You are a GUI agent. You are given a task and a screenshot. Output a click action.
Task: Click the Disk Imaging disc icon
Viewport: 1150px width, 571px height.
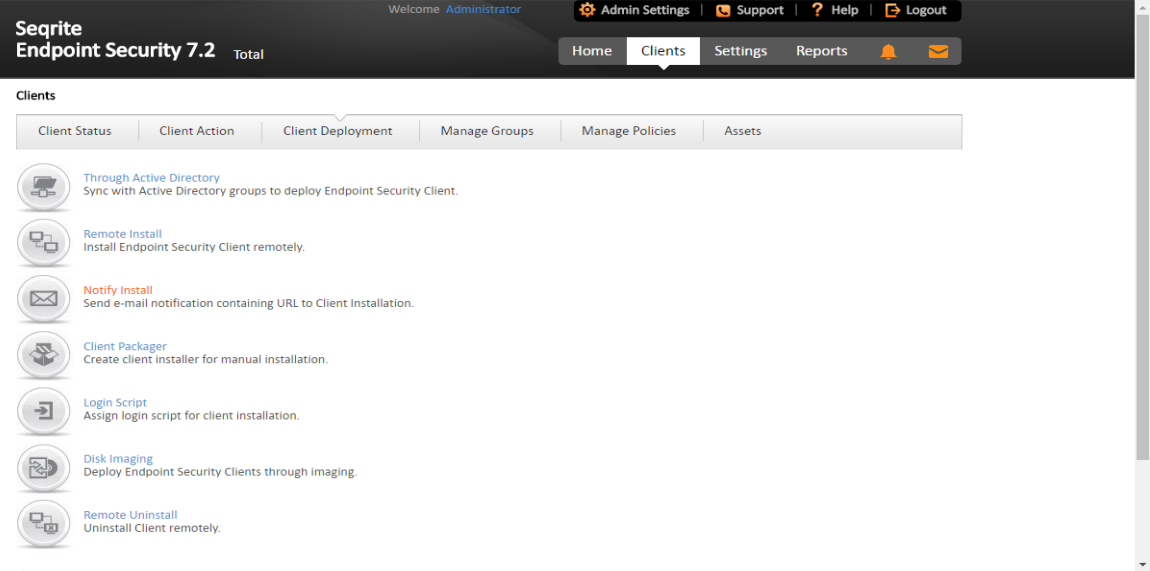pyautogui.click(x=44, y=466)
